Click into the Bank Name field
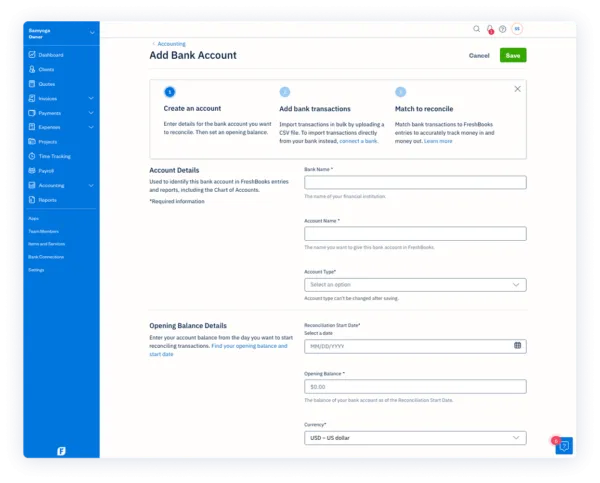Viewport: 600px width, 483px height. [415, 182]
